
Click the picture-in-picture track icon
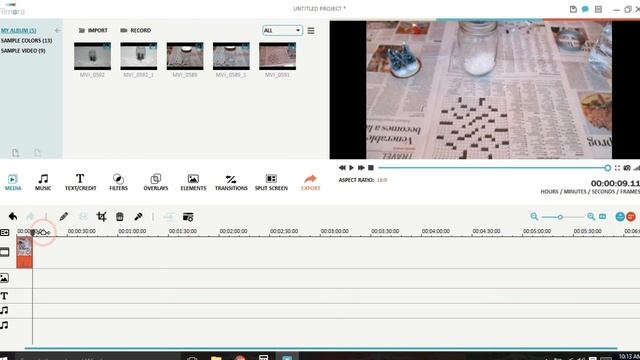coord(4,278)
